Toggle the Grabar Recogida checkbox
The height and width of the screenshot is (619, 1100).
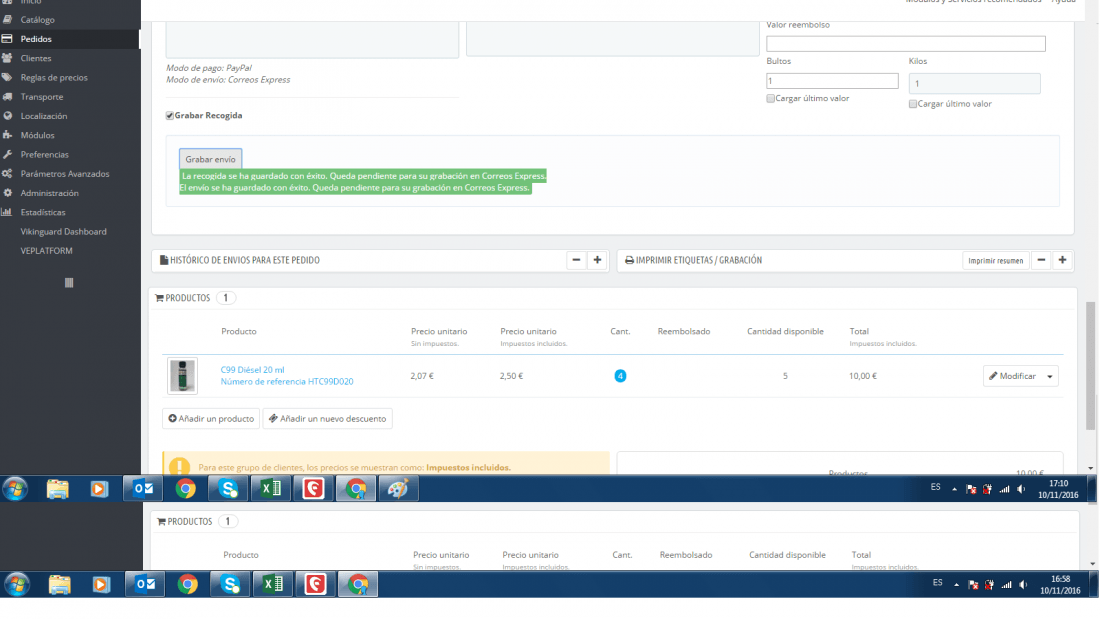[169, 116]
